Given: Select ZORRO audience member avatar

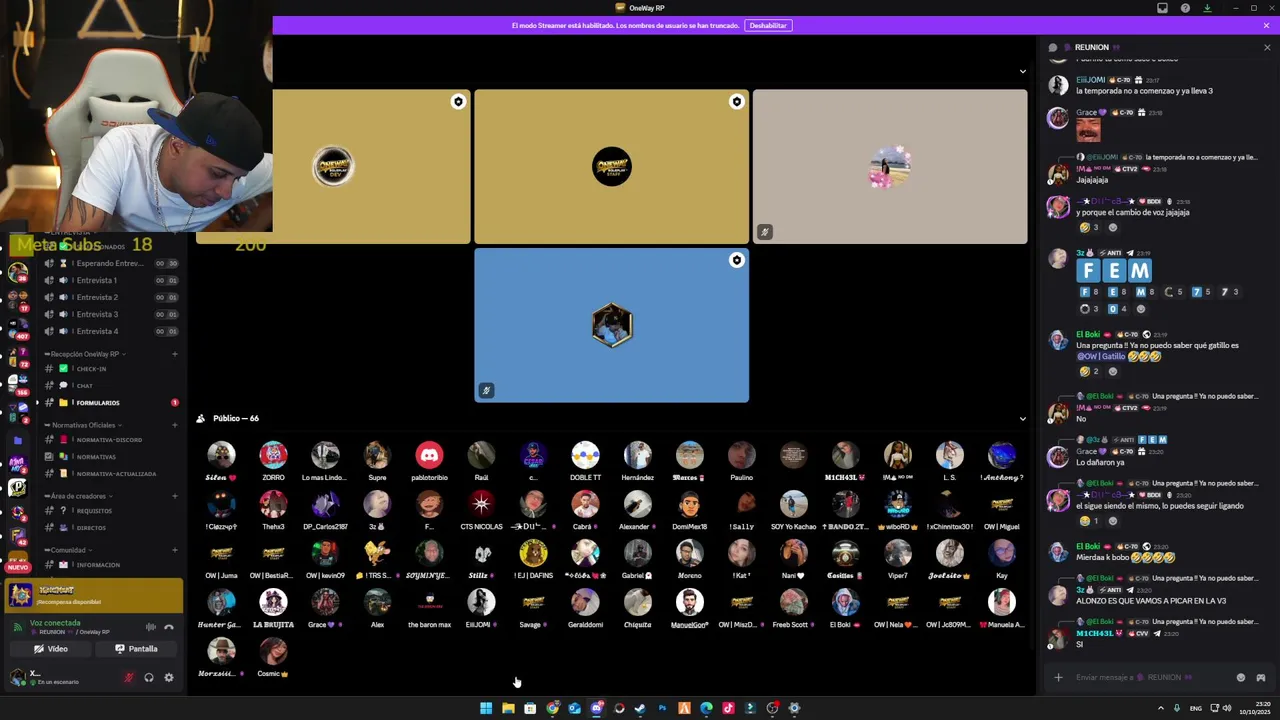Looking at the screenshot, I should (273, 456).
